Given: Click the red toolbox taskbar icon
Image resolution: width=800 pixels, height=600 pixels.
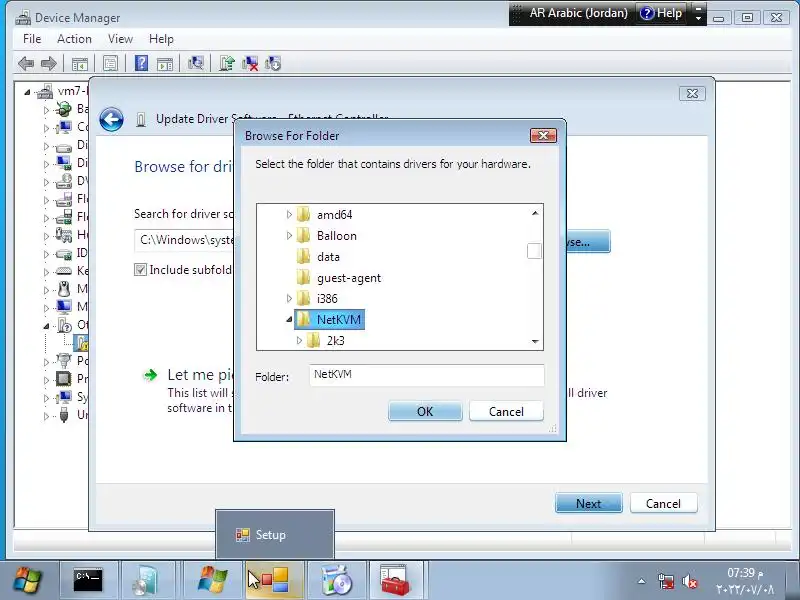Looking at the screenshot, I should point(395,580).
